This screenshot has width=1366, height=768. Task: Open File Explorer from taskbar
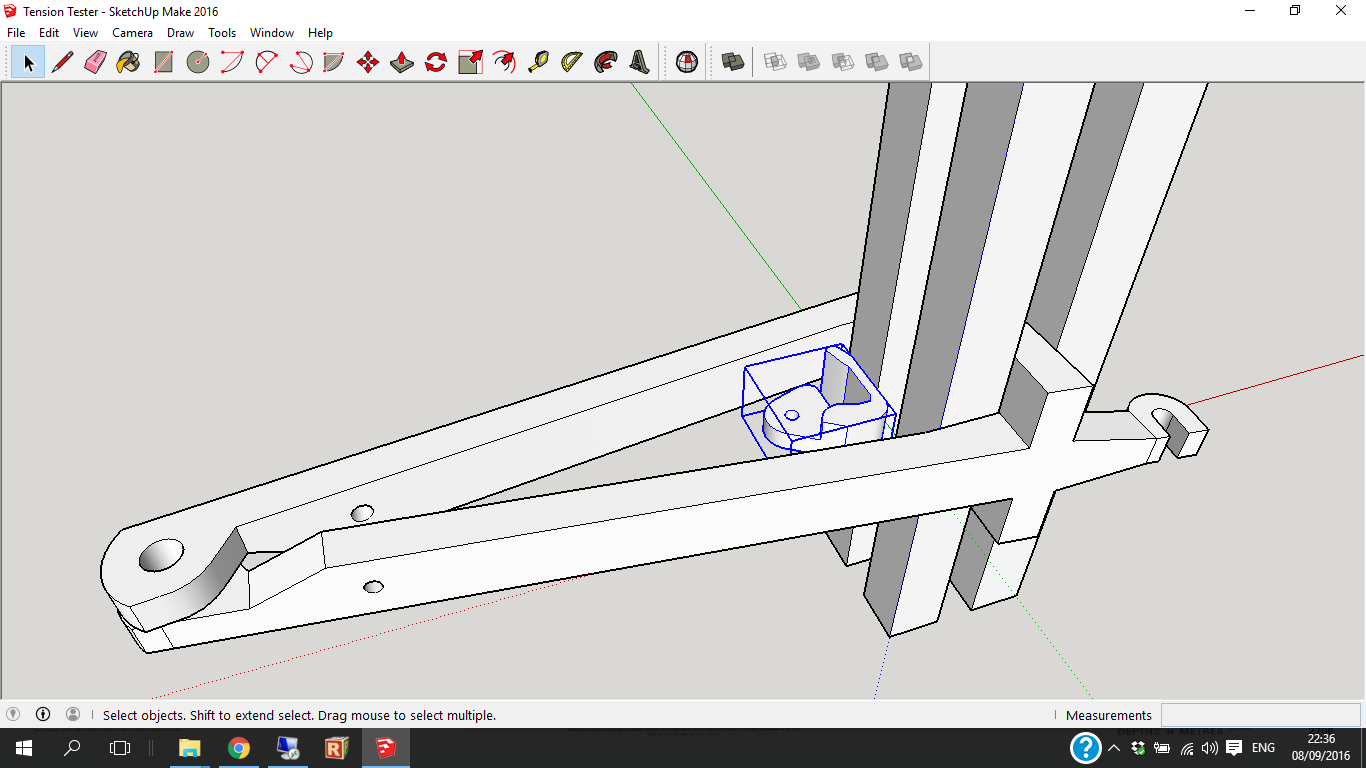tap(189, 747)
